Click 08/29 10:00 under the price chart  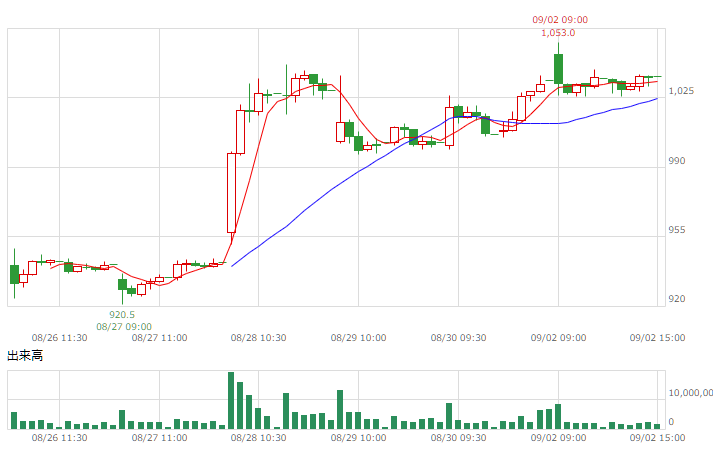[359, 338]
